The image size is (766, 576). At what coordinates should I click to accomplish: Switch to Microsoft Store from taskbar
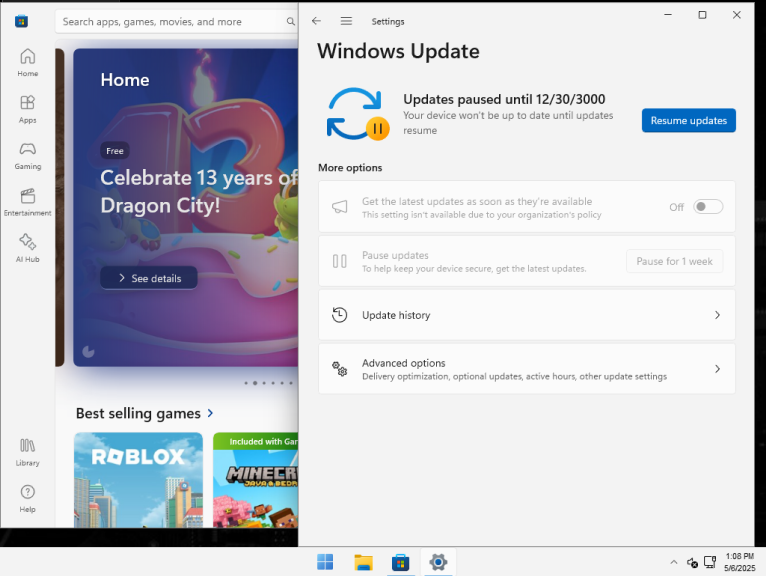401,562
